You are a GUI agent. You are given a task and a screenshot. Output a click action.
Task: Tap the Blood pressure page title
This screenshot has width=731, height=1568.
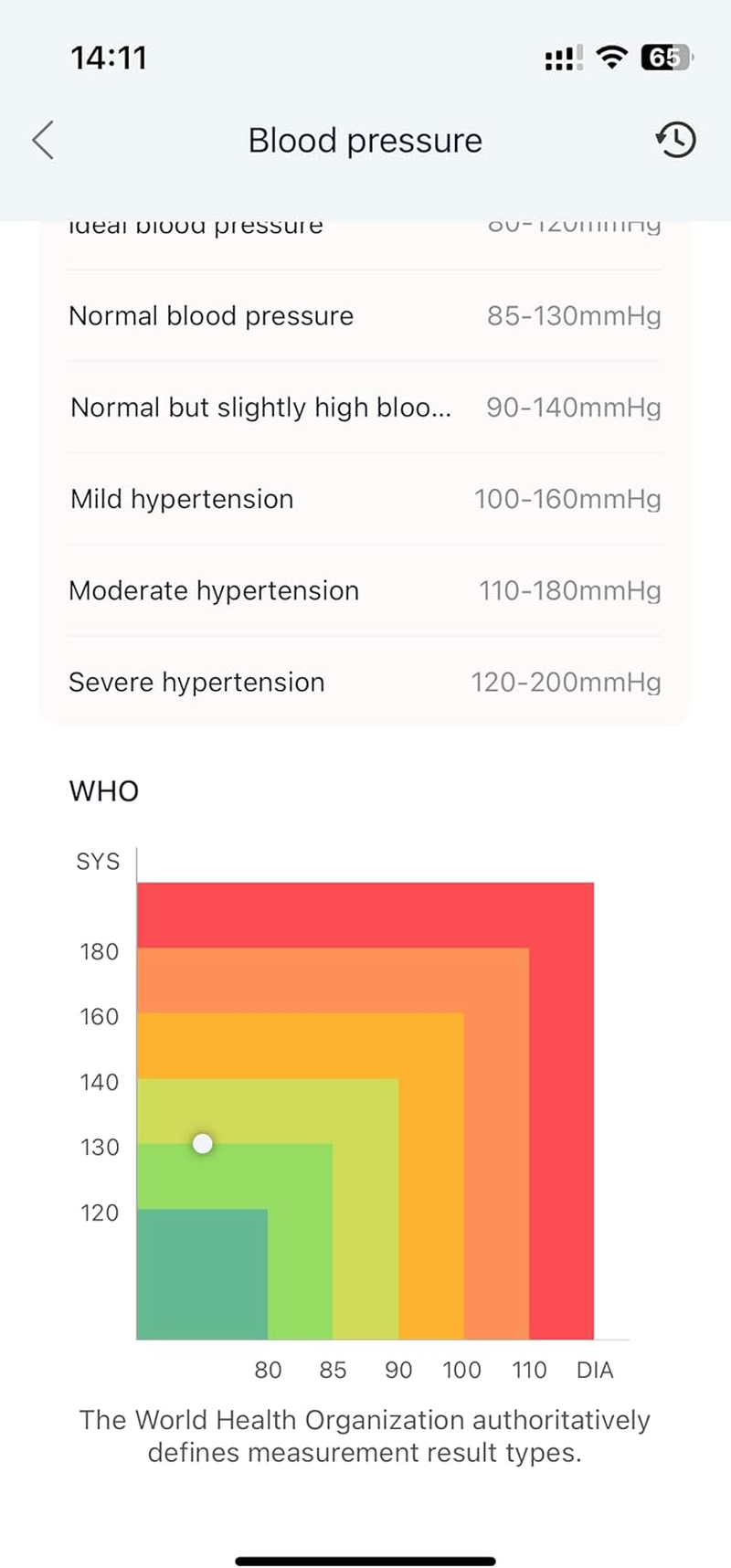365,141
